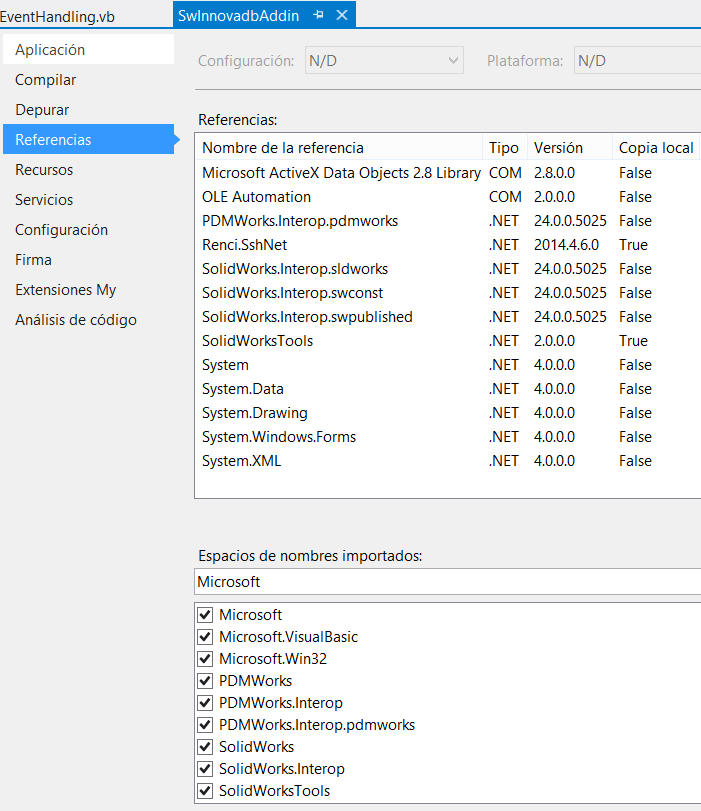The image size is (701, 811).
Task: Open the Configuración side page
Action: pos(88,230)
